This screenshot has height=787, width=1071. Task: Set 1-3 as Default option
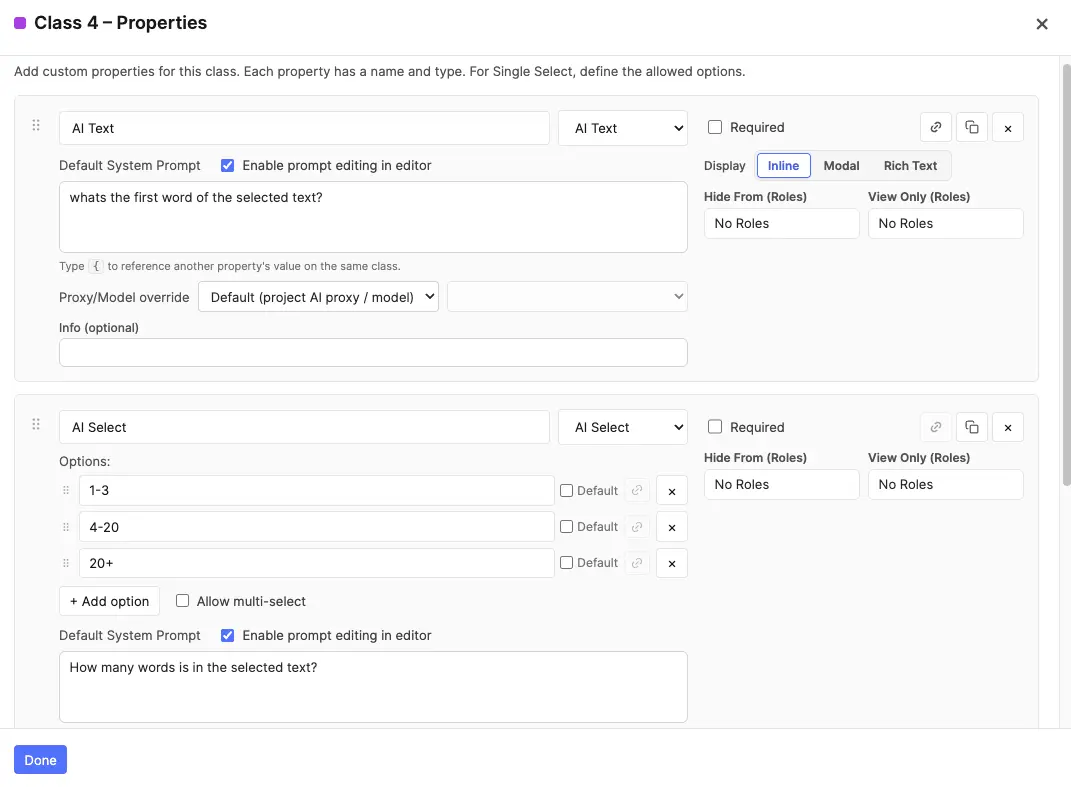[566, 491]
